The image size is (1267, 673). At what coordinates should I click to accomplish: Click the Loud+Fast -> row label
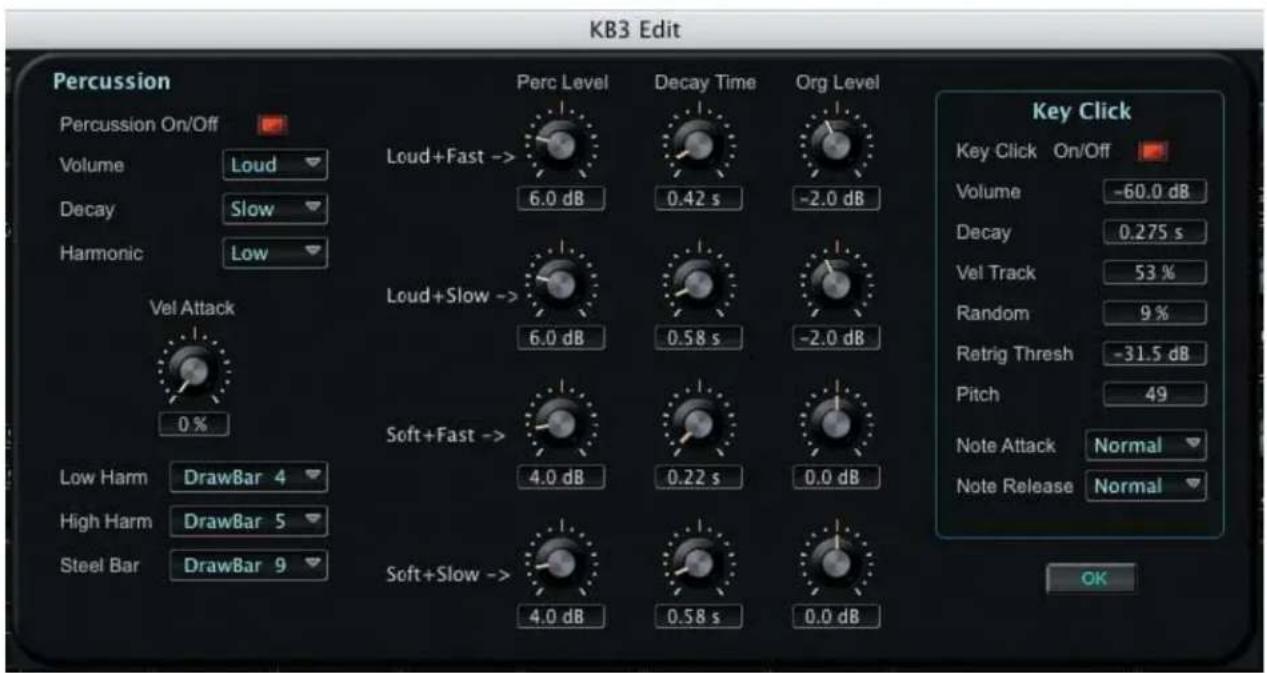(x=452, y=157)
